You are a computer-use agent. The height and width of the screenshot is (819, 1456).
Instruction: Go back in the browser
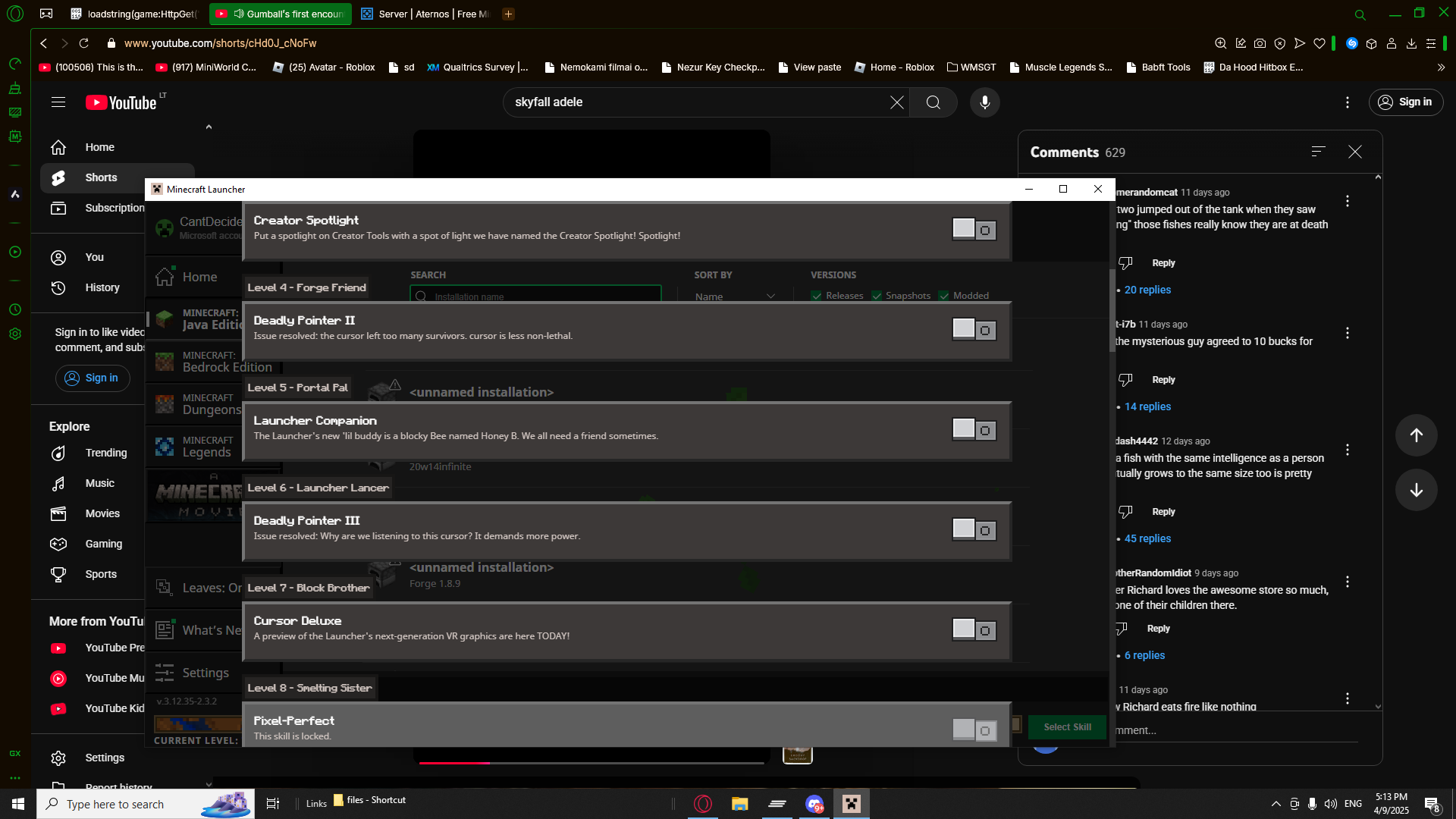click(x=44, y=43)
